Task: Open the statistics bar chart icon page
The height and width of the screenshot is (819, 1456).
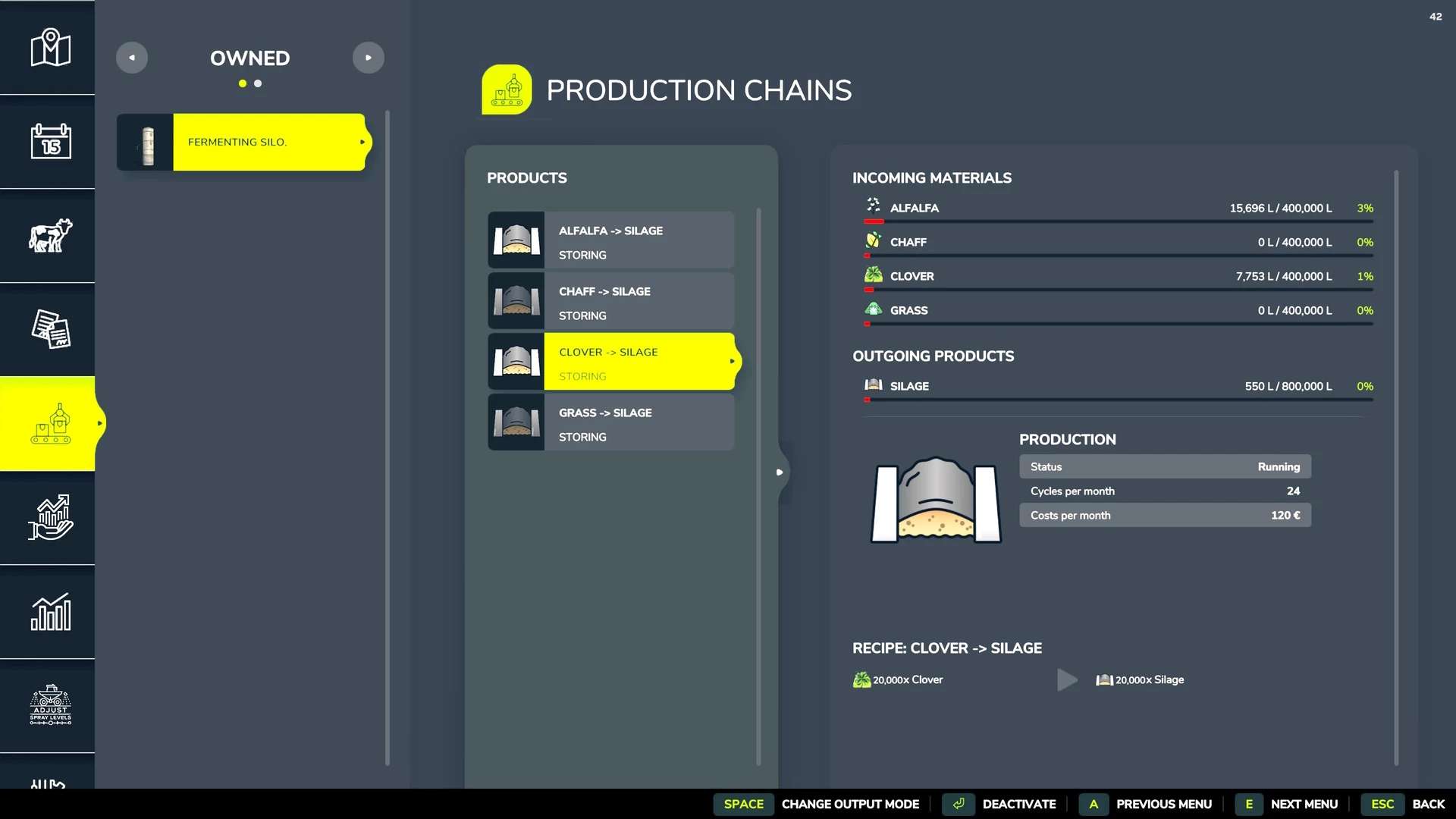Action: coord(50,612)
